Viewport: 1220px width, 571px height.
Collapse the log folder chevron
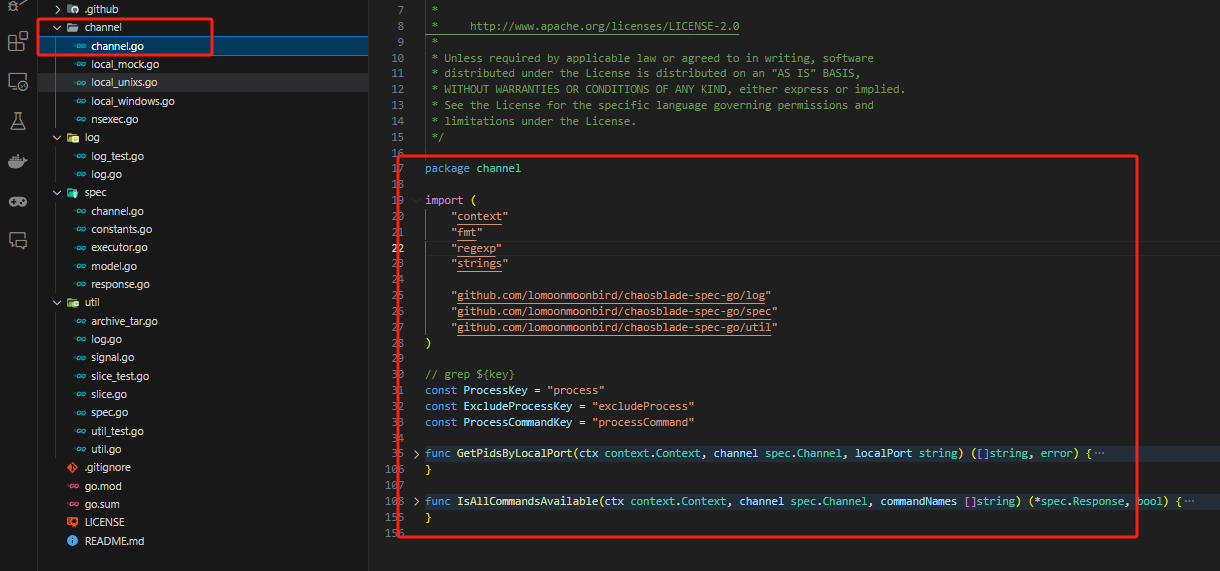58,137
